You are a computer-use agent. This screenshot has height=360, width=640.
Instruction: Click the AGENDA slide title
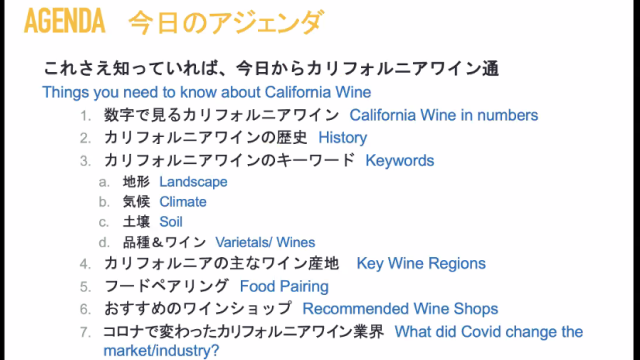point(64,21)
